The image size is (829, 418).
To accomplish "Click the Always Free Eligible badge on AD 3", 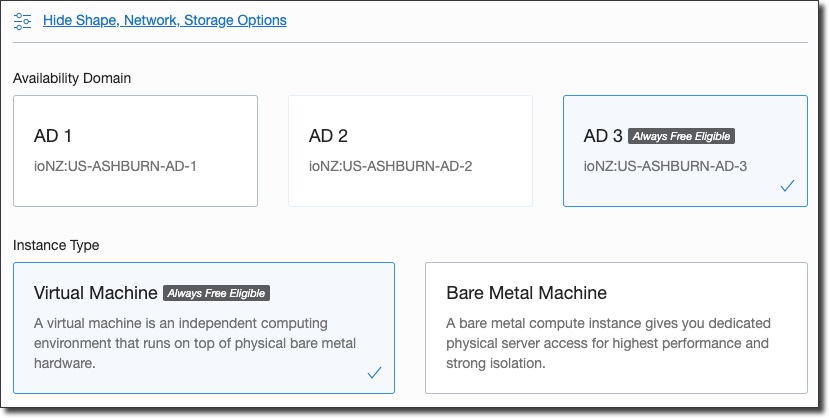I will click(x=684, y=136).
